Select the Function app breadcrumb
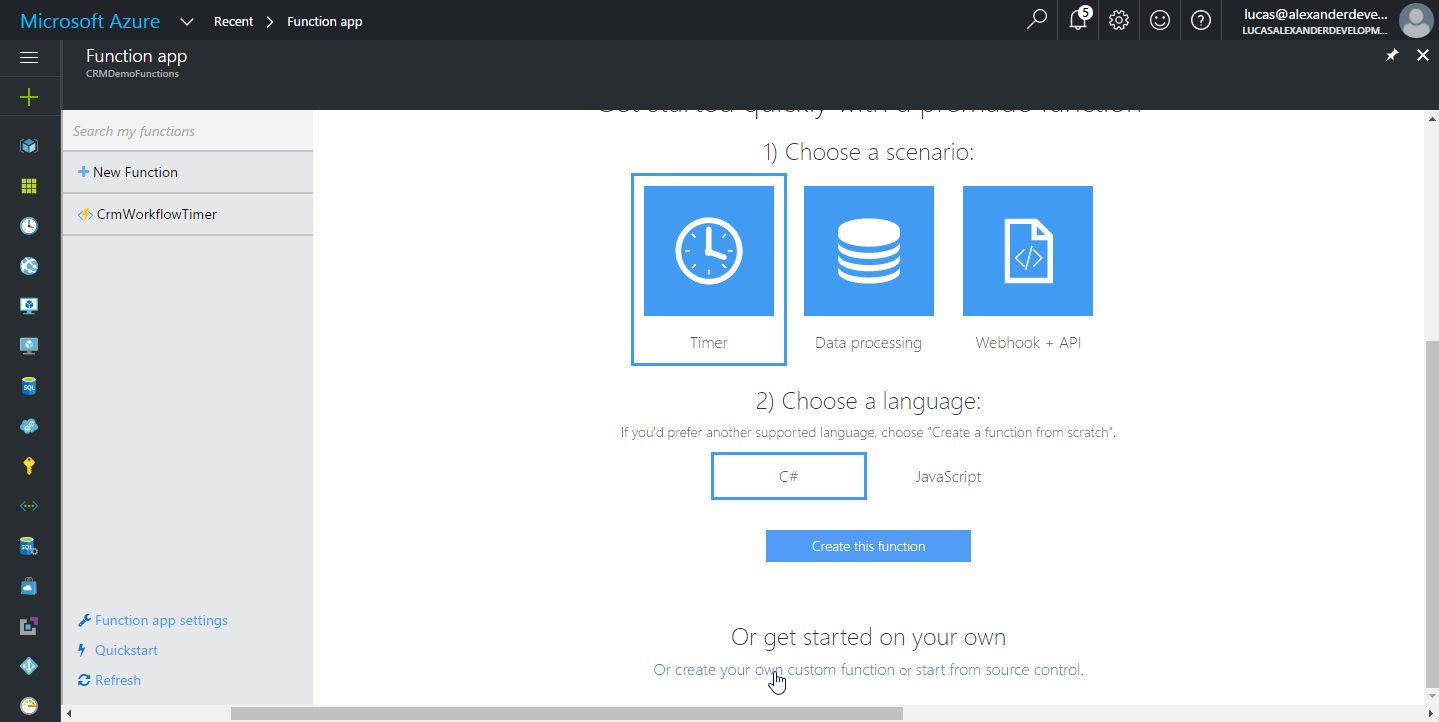 (324, 21)
